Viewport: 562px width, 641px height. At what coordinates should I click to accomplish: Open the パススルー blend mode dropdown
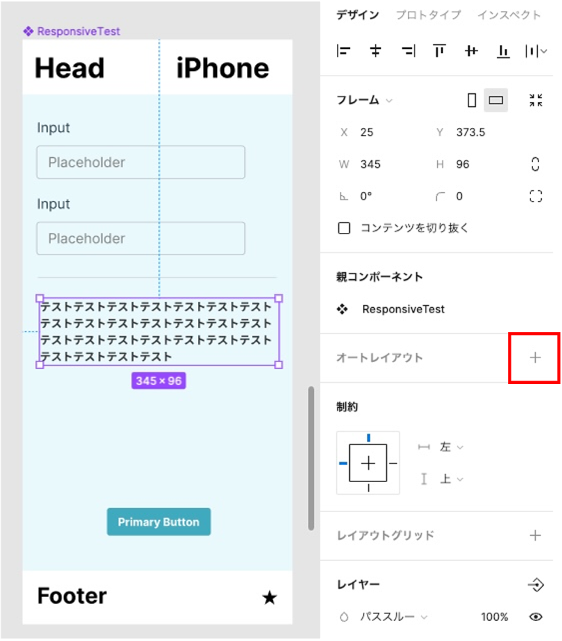coord(394,616)
